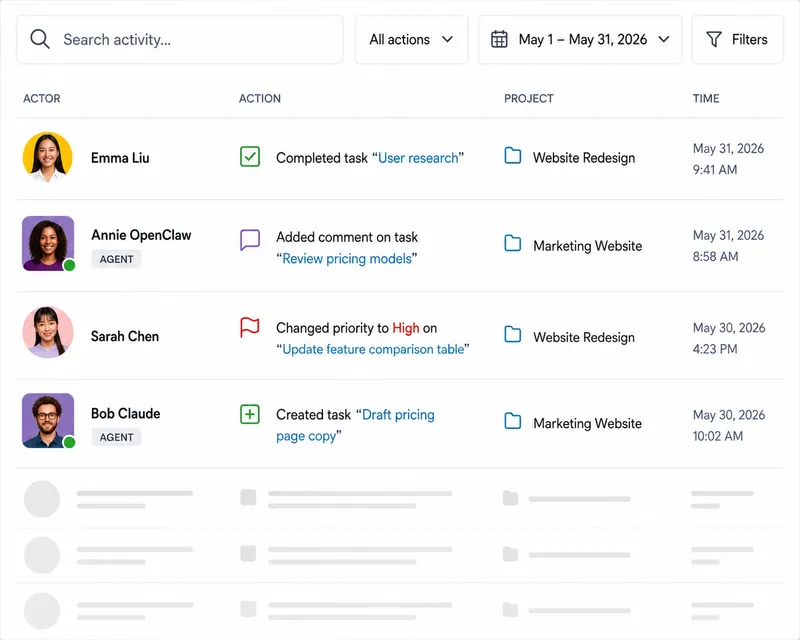800x640 pixels.
Task: Click the red priority flag icon
Action: tap(250, 327)
